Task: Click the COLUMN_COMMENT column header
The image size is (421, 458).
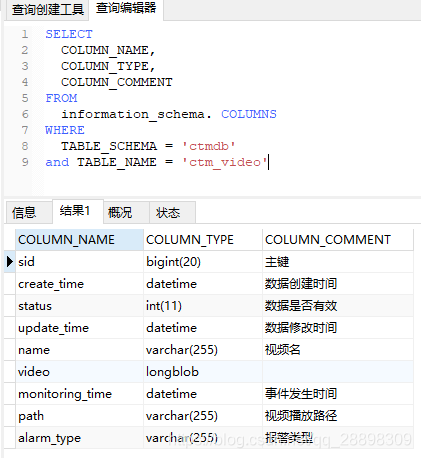Action: click(338, 239)
